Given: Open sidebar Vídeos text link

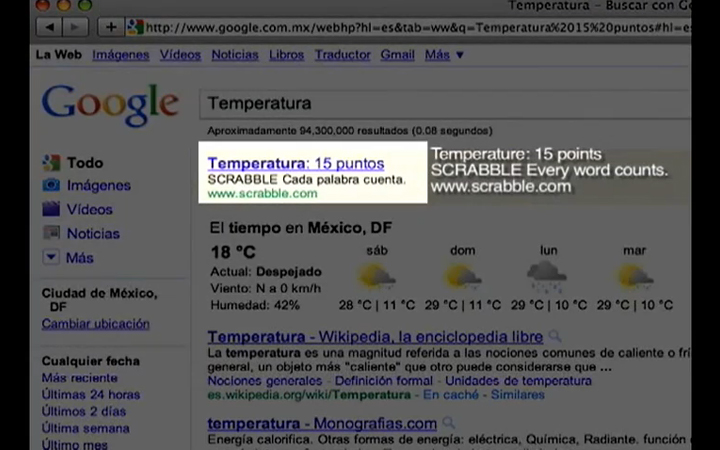Looking at the screenshot, I should tap(90, 209).
